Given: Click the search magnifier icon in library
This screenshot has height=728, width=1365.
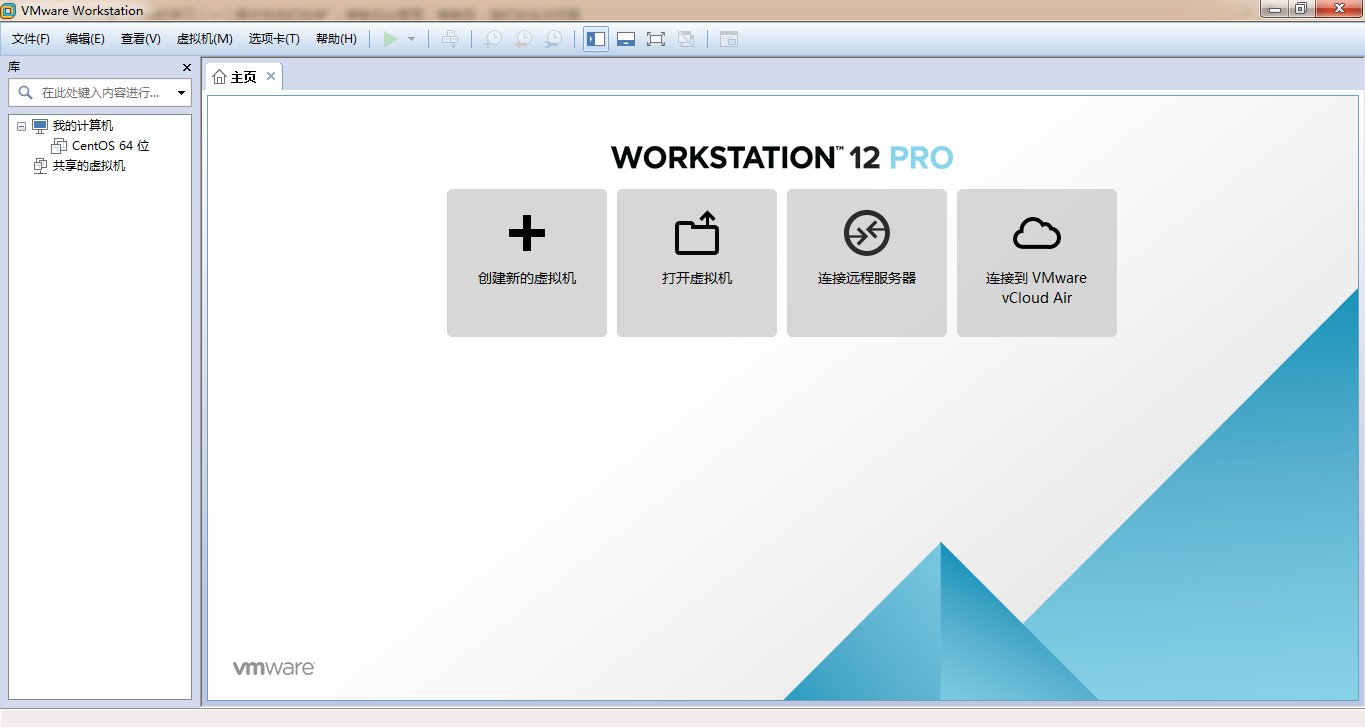Looking at the screenshot, I should 25,93.
